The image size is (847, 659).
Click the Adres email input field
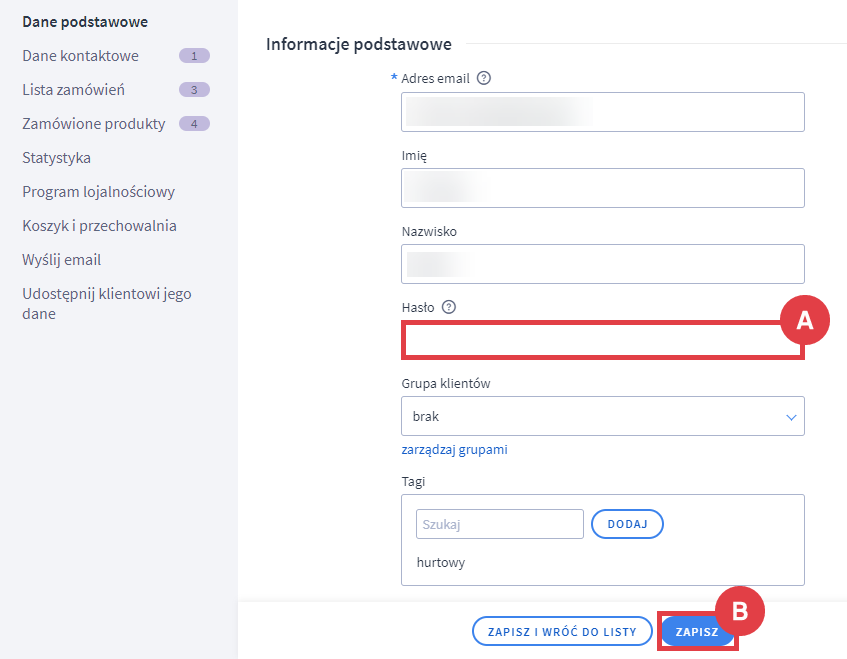602,112
